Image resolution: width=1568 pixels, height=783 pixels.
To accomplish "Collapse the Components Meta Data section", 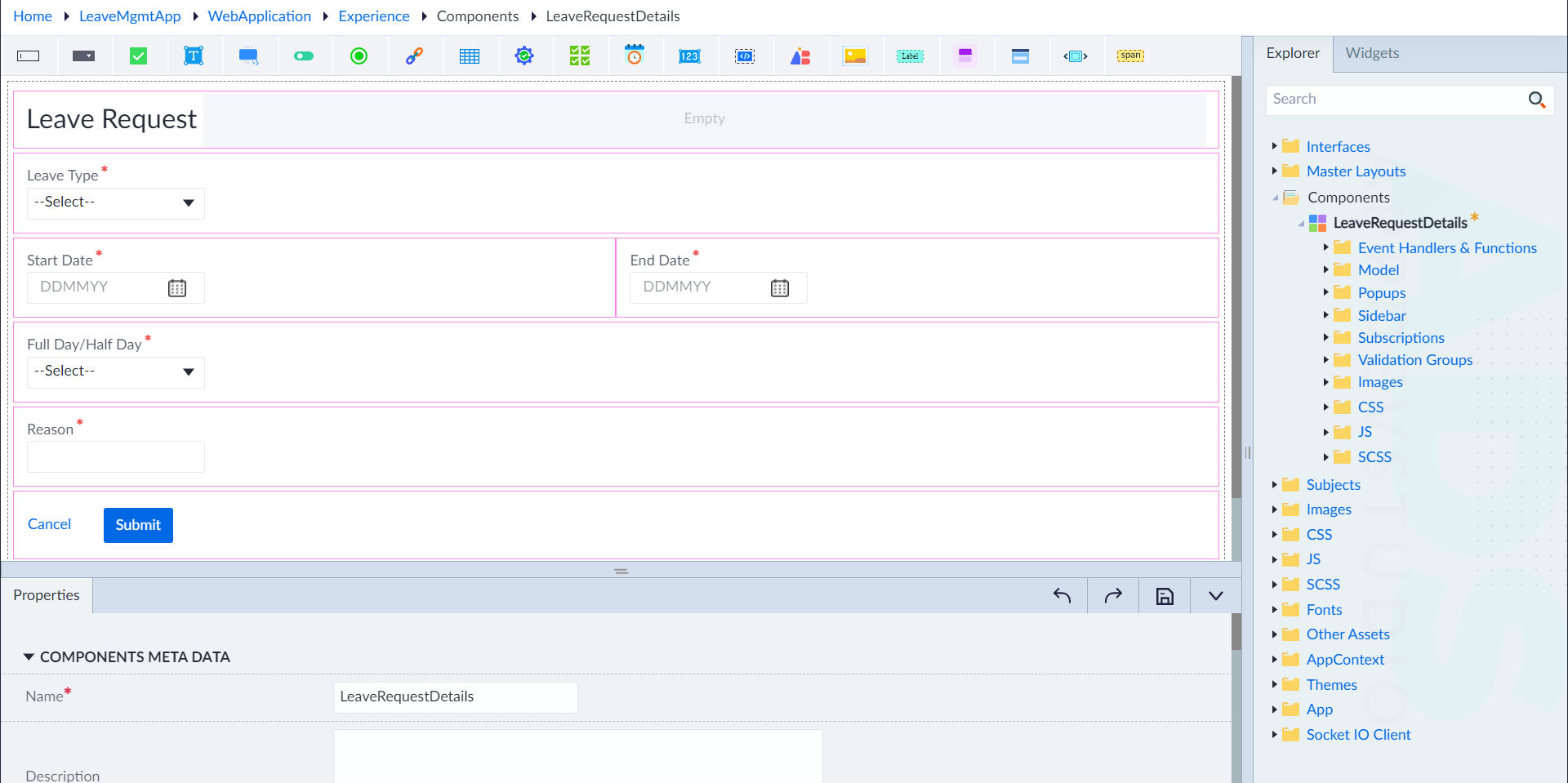I will click(x=29, y=656).
